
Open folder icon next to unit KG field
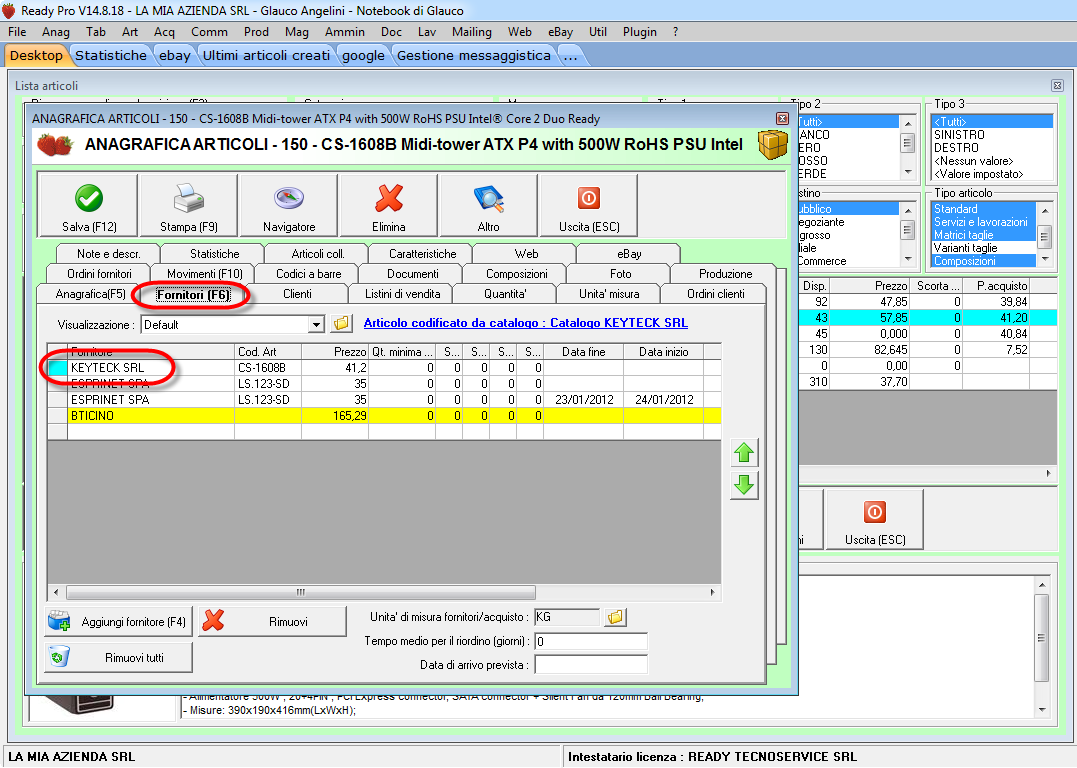pos(615,617)
